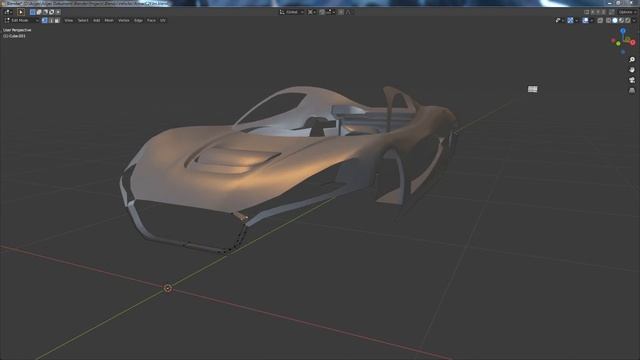Open the Add menu
The width and height of the screenshot is (640, 360).
coord(97,20)
